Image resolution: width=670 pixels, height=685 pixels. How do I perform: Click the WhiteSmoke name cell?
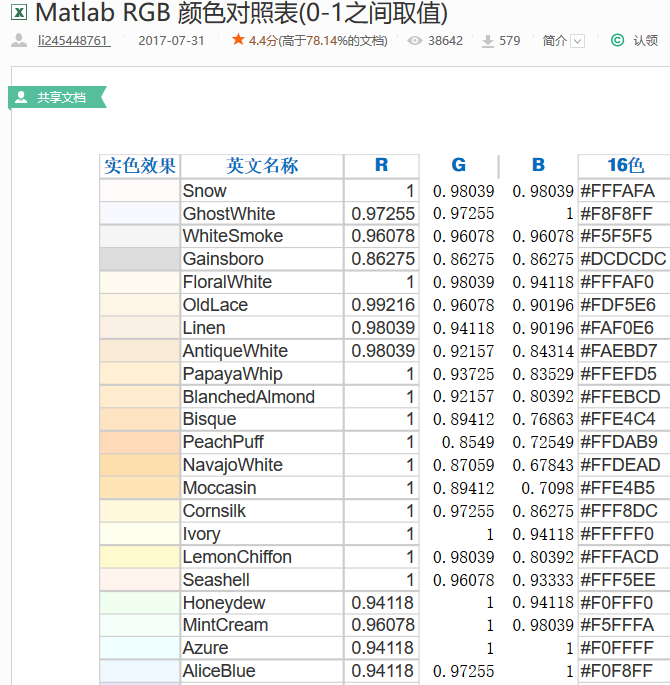(262, 236)
